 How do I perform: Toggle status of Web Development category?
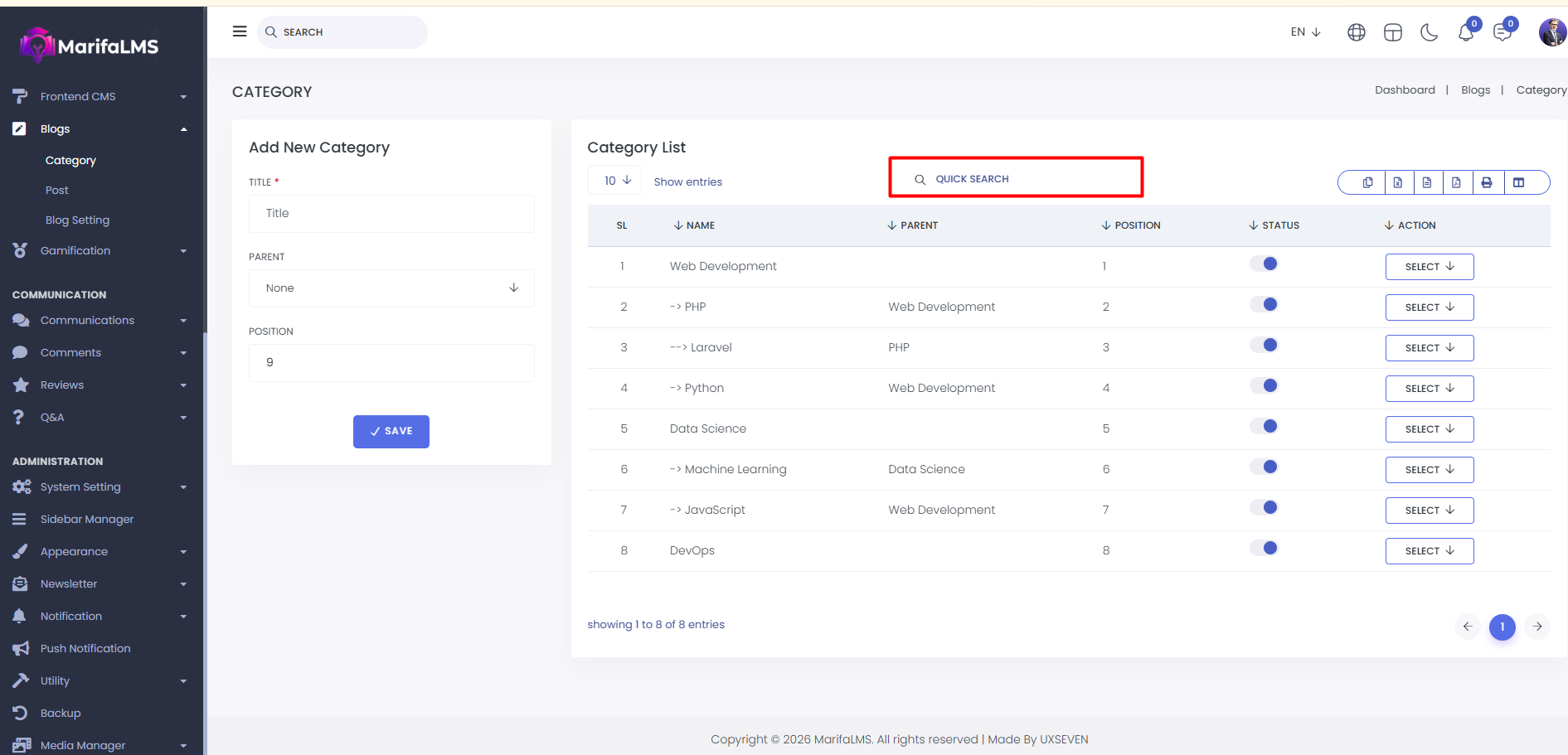(x=1264, y=264)
